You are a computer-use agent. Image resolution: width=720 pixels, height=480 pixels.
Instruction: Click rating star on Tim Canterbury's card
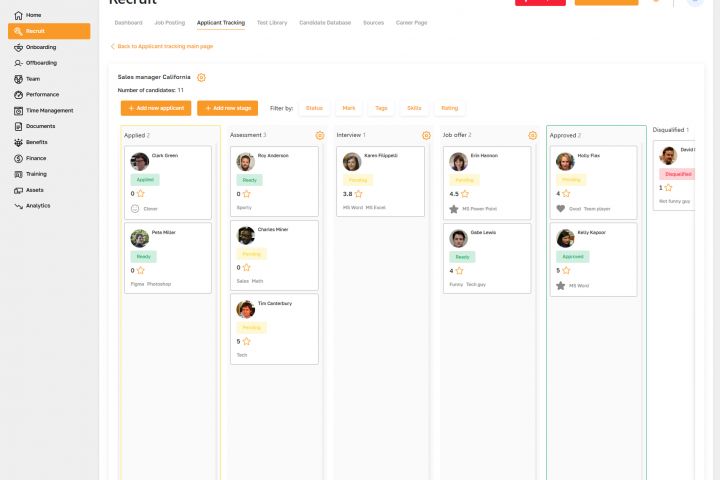(247, 341)
